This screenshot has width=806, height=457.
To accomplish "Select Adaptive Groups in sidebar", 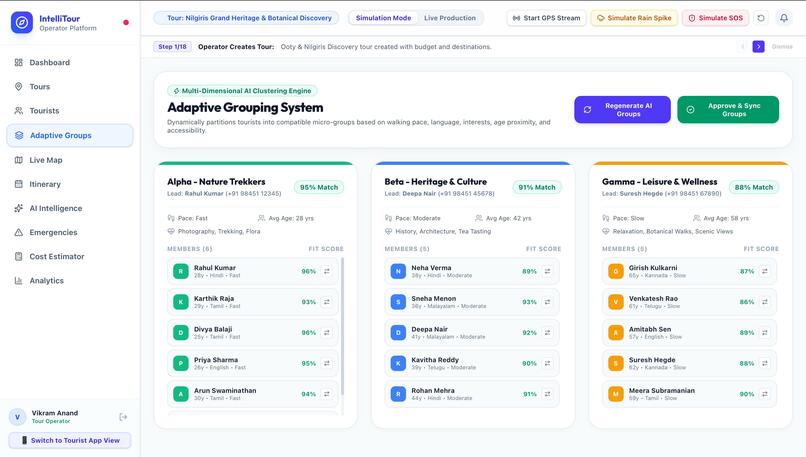I will click(69, 135).
